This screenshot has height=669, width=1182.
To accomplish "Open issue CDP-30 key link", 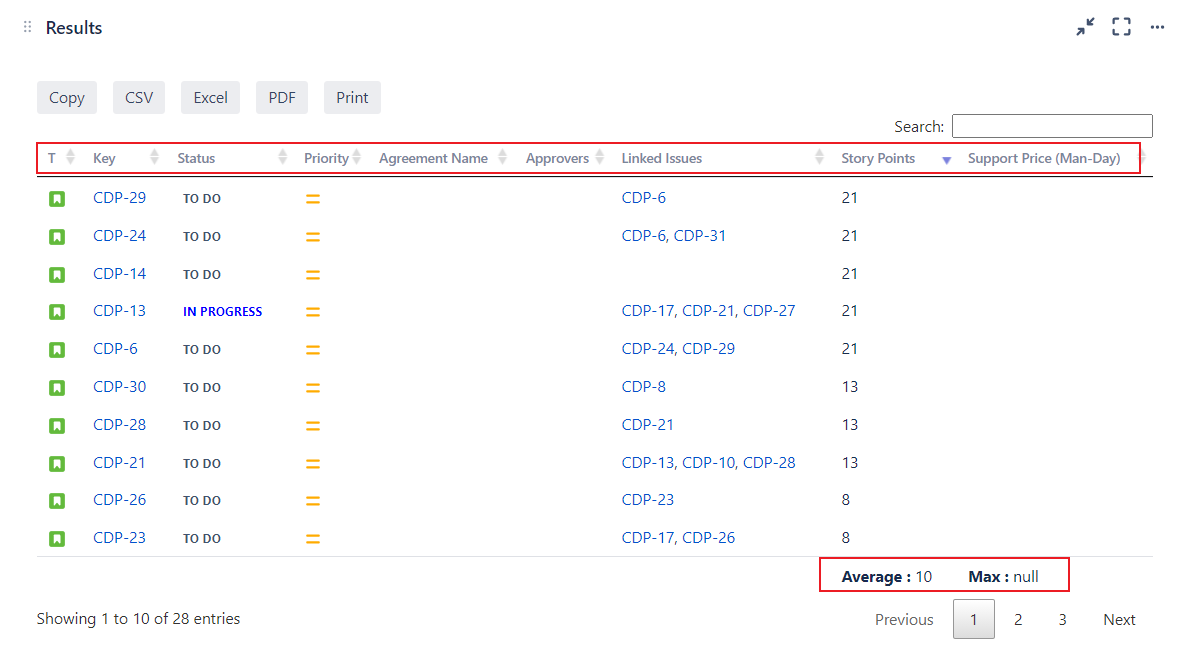I will [119, 386].
